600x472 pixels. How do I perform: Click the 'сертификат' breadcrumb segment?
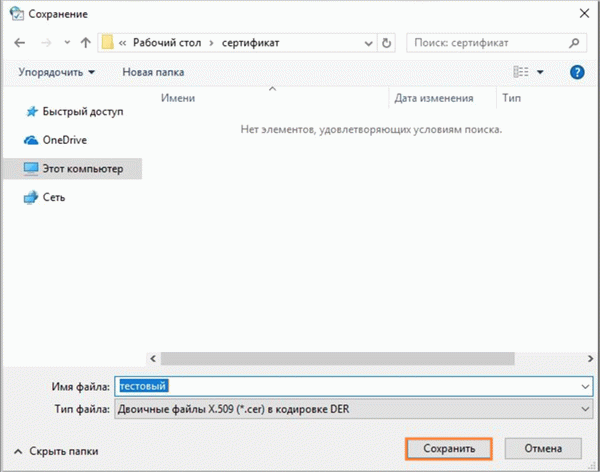250,42
